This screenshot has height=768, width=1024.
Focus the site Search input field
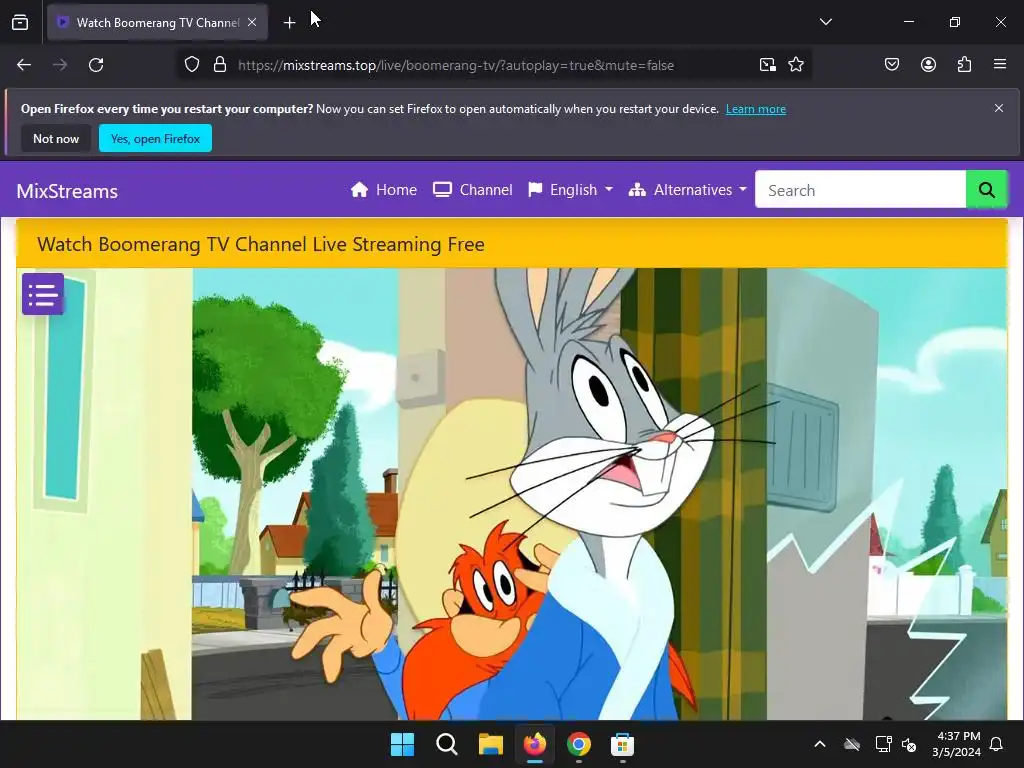click(x=860, y=190)
